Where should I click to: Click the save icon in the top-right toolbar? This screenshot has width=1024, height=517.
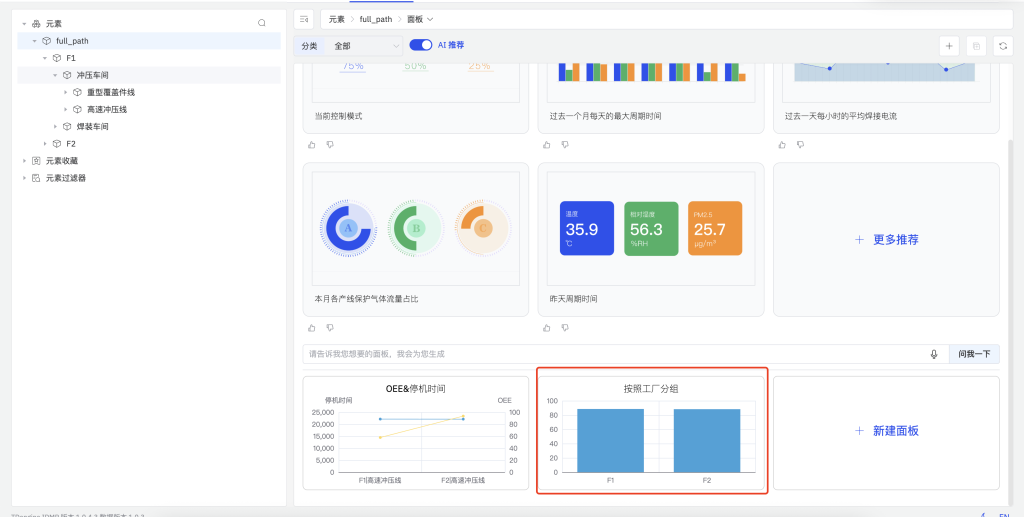tap(976, 45)
